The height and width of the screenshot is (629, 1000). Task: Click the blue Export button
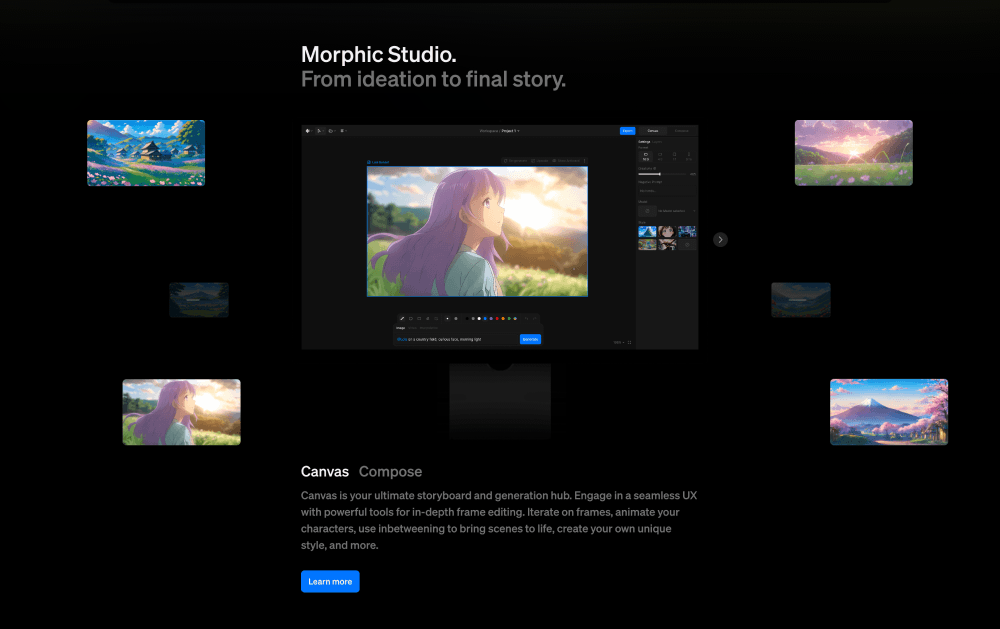[628, 131]
